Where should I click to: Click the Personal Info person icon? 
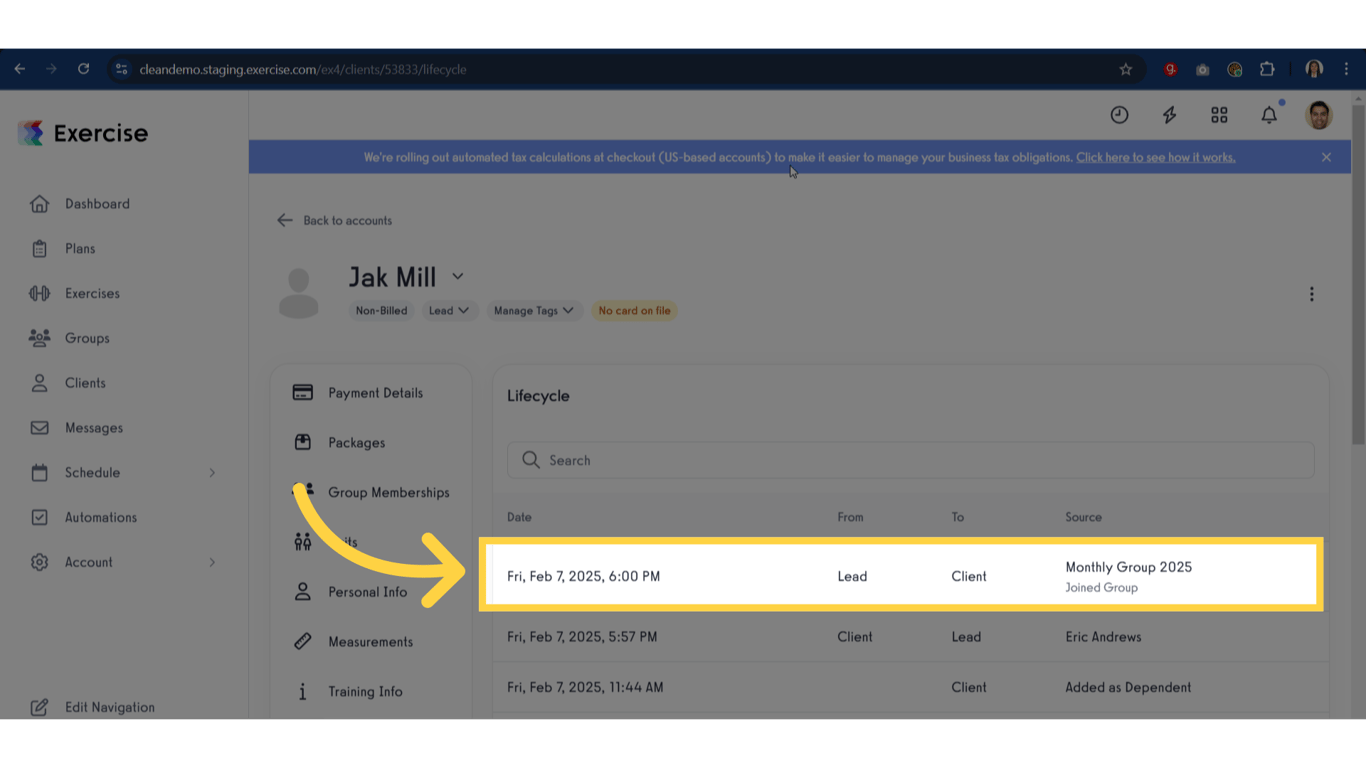(303, 592)
